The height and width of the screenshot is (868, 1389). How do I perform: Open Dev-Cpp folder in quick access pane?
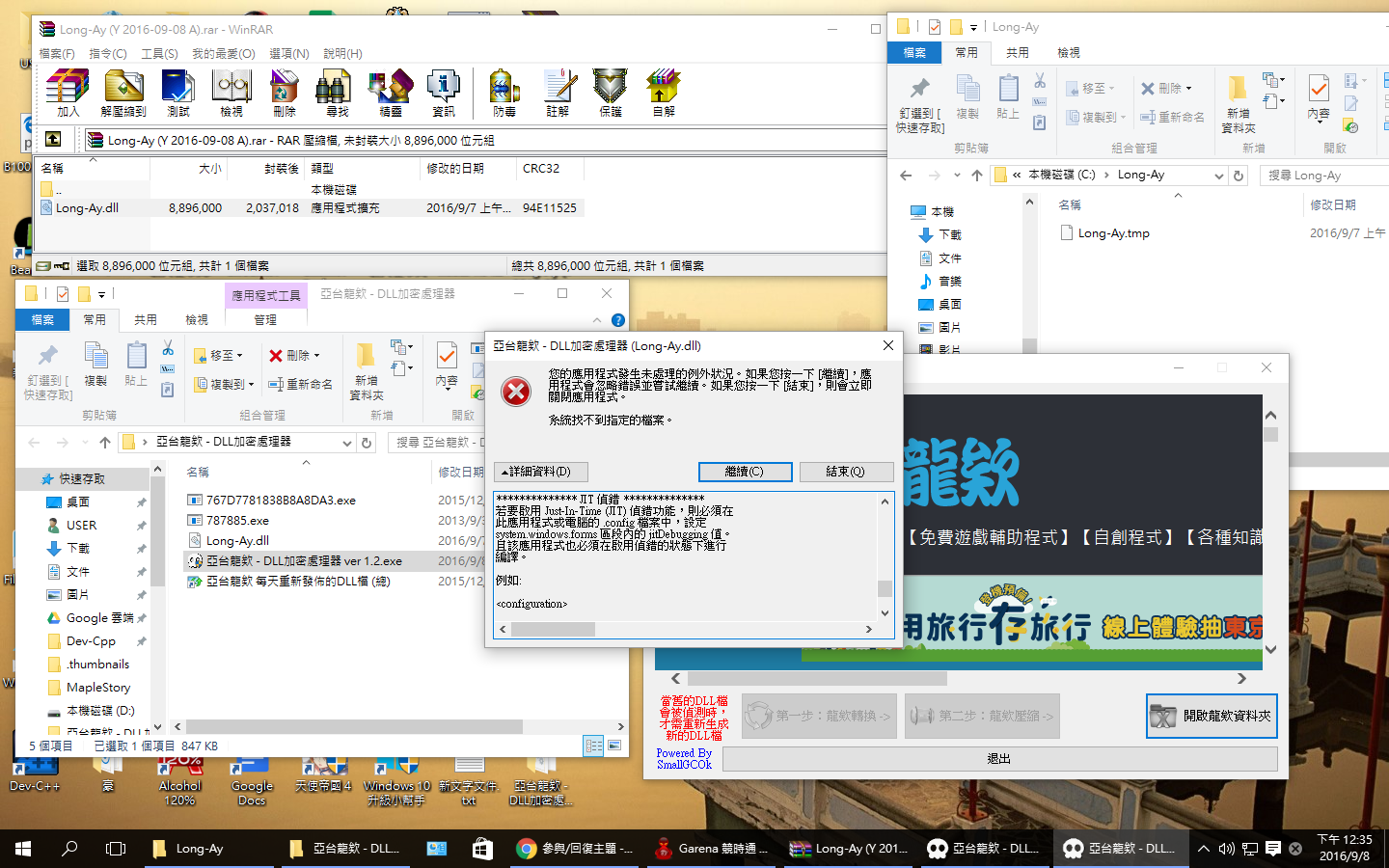tap(91, 640)
